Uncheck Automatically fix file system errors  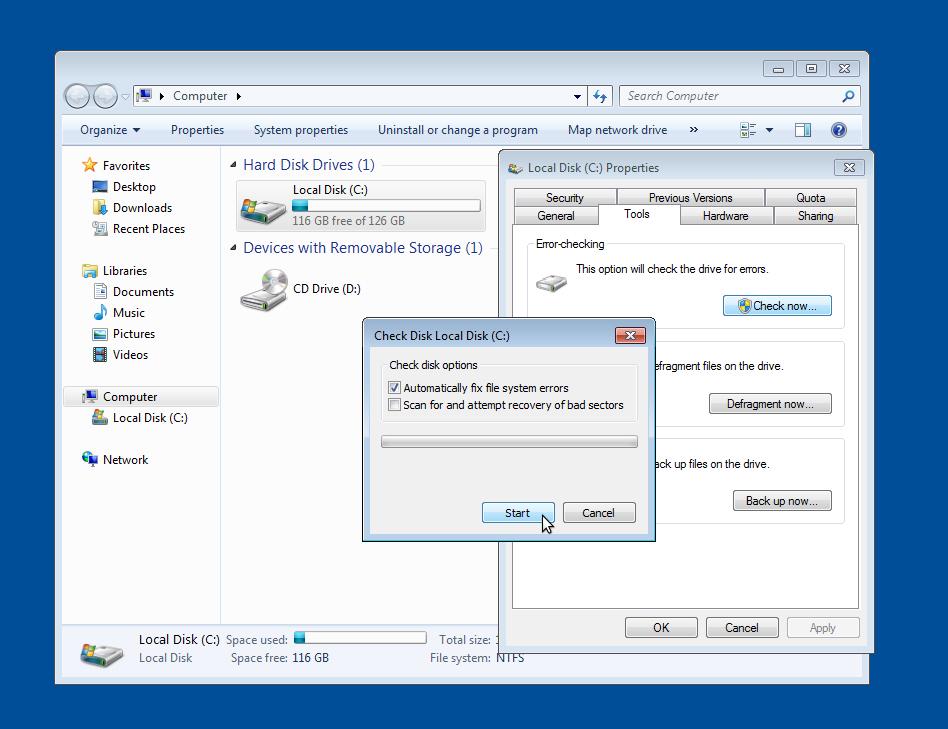(x=394, y=387)
